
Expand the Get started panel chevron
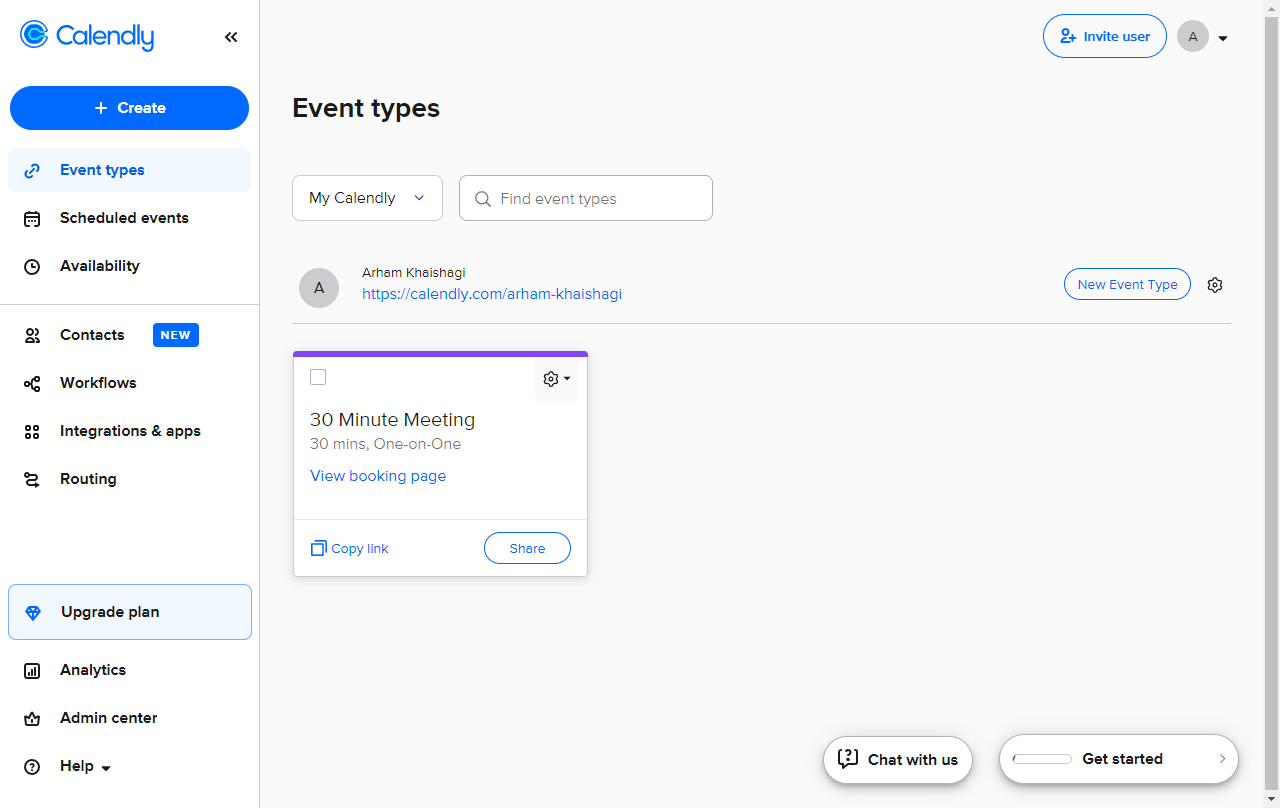tap(1222, 759)
